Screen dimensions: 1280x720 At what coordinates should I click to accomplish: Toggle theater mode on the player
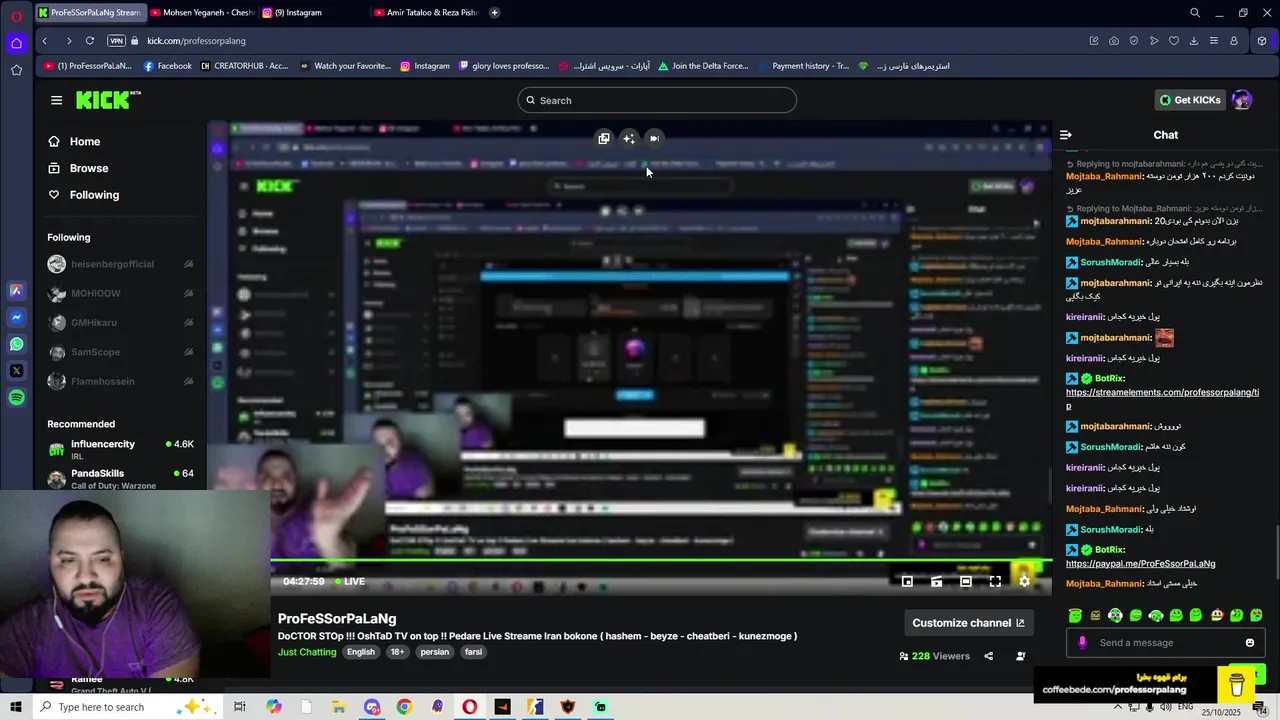coord(966,581)
